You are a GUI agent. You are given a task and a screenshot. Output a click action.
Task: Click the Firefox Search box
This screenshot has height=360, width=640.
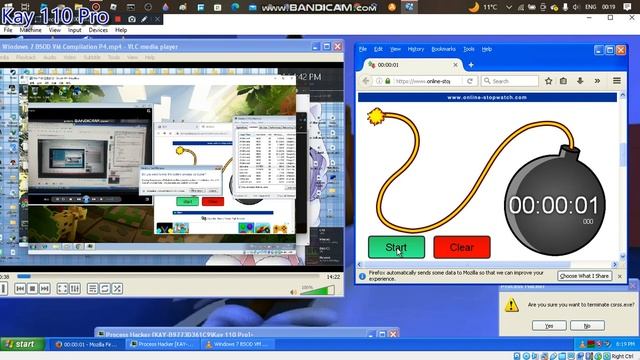509,81
